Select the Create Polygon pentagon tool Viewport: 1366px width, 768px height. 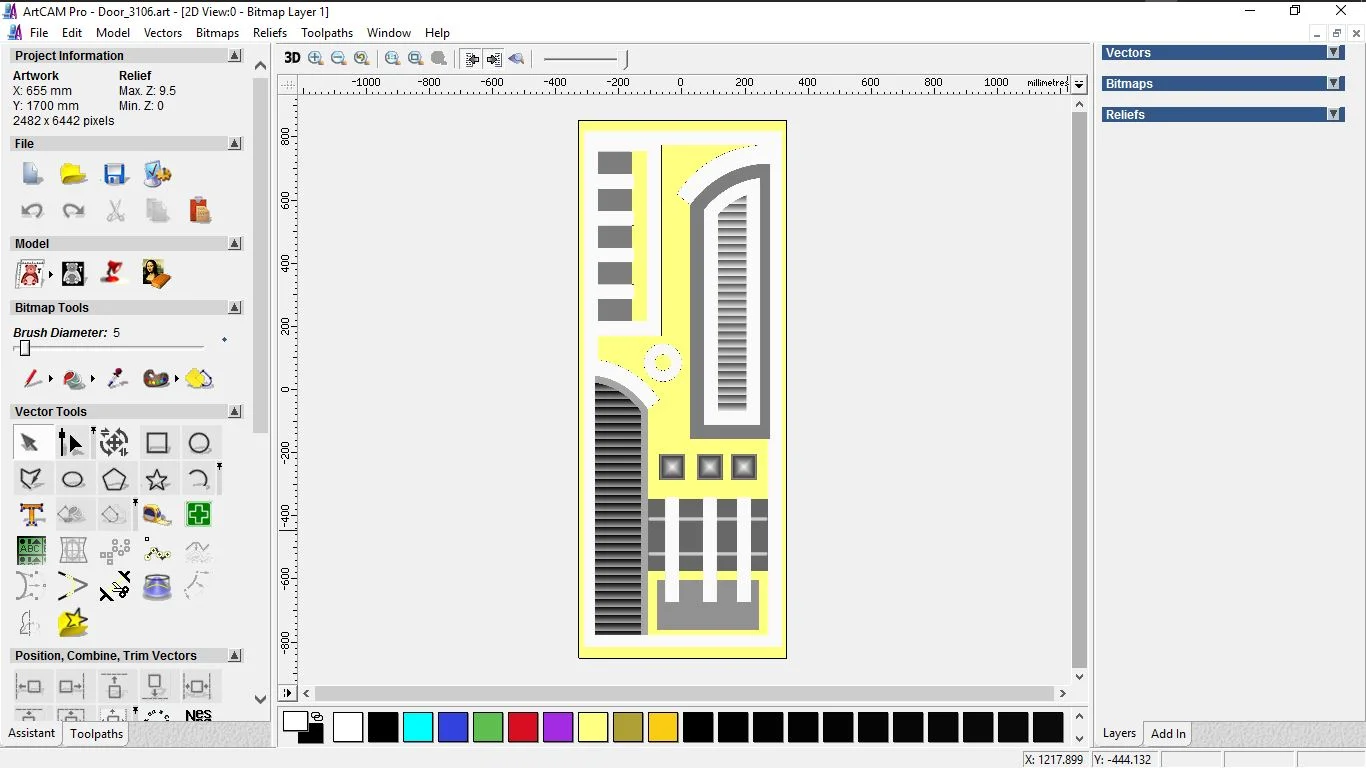[115, 479]
